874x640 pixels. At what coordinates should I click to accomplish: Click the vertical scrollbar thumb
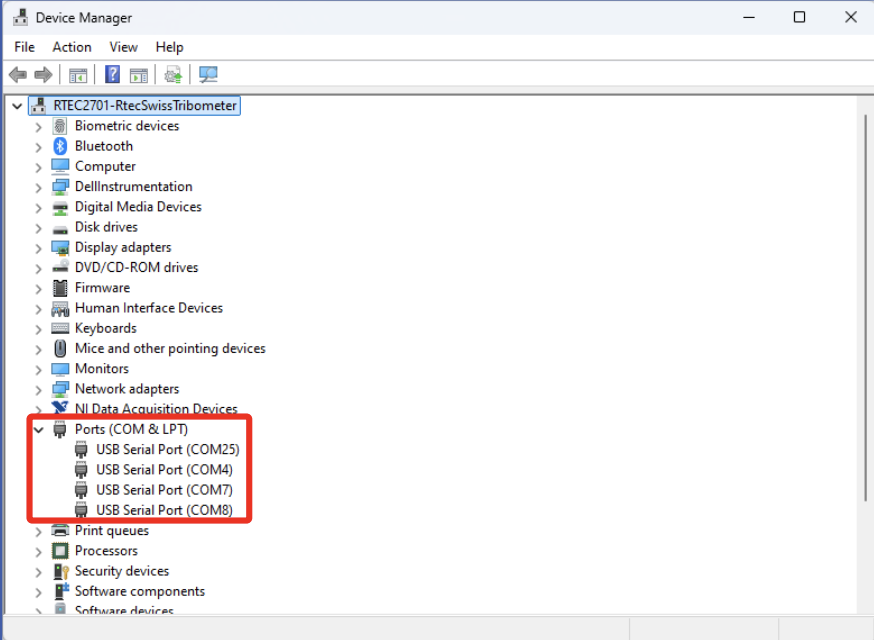[x=865, y=307]
